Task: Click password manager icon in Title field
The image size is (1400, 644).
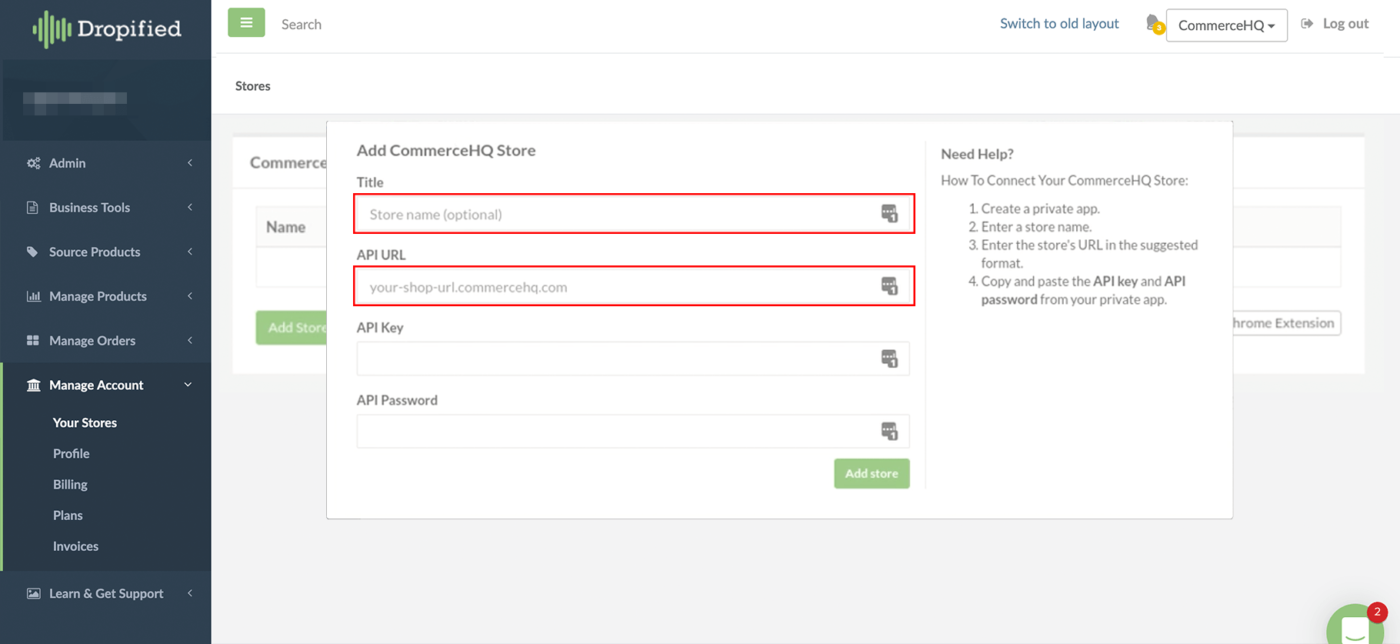Action: 889,214
